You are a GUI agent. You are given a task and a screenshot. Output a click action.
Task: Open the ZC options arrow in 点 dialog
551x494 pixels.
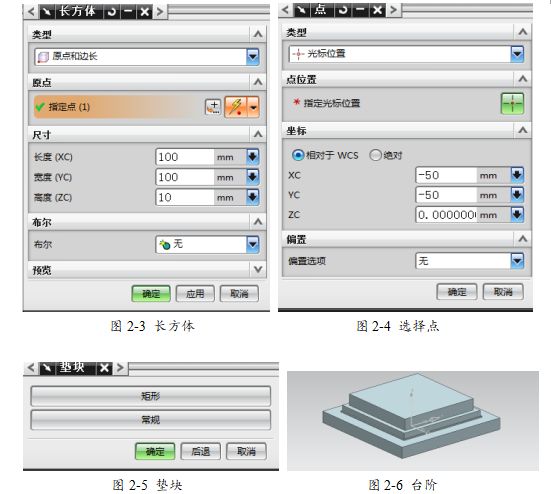517,214
